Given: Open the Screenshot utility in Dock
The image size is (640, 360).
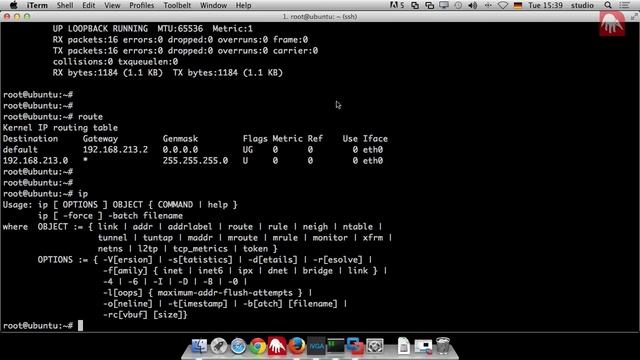Looking at the screenshot, I should (374, 346).
